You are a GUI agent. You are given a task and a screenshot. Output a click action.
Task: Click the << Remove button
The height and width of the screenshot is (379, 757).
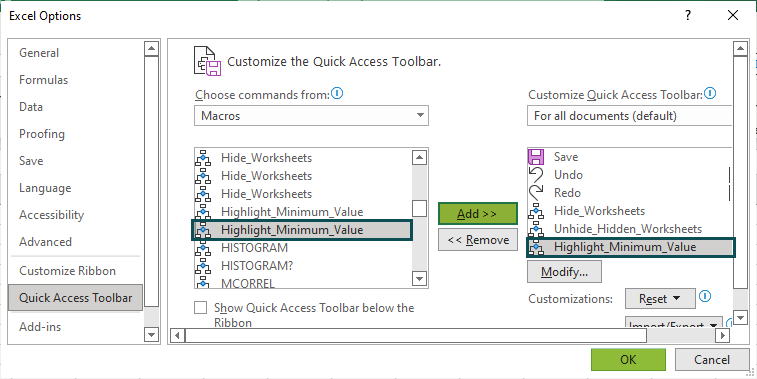tap(477, 240)
